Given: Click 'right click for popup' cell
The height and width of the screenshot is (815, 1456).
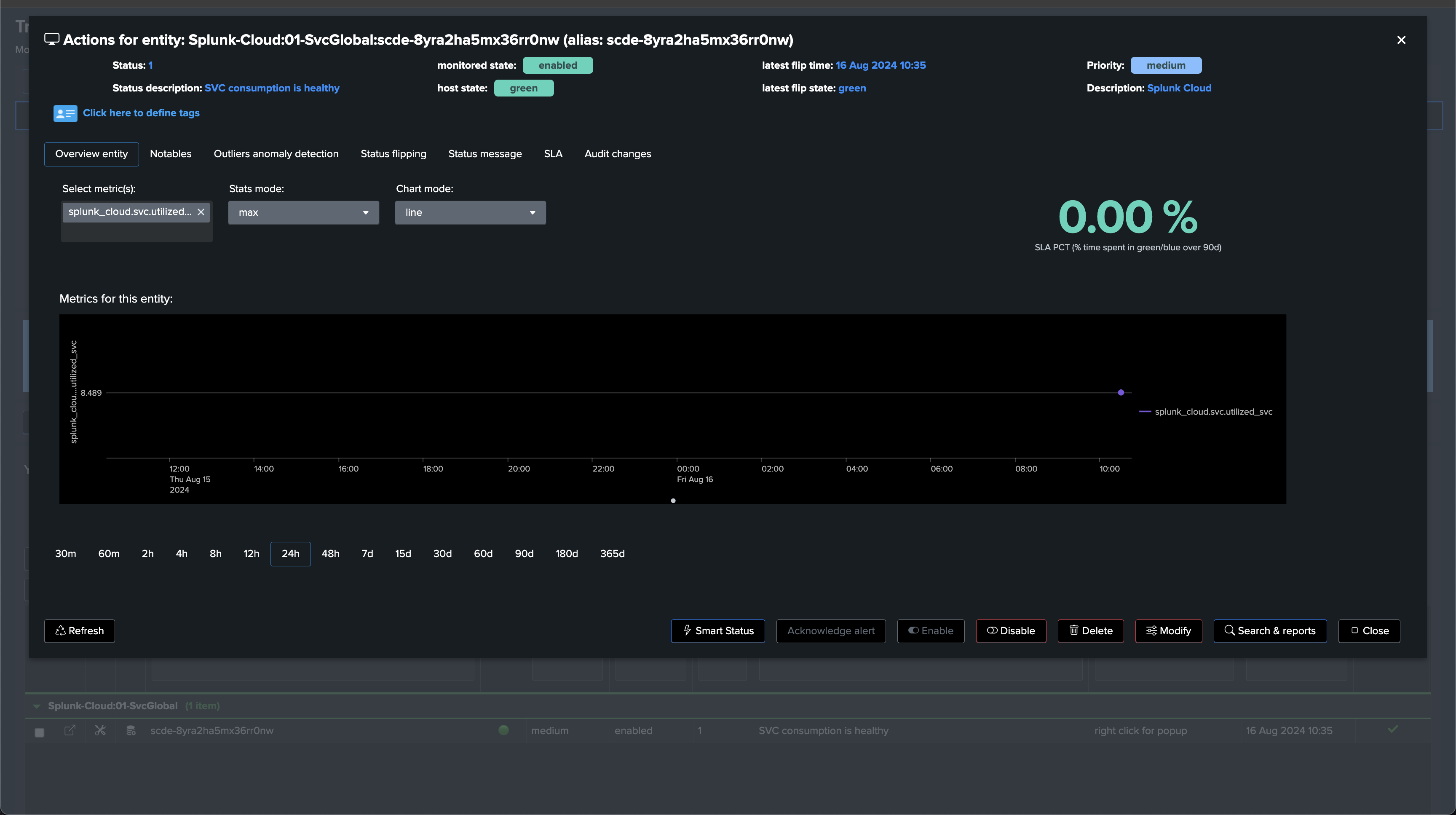Looking at the screenshot, I should pyautogui.click(x=1140, y=731).
